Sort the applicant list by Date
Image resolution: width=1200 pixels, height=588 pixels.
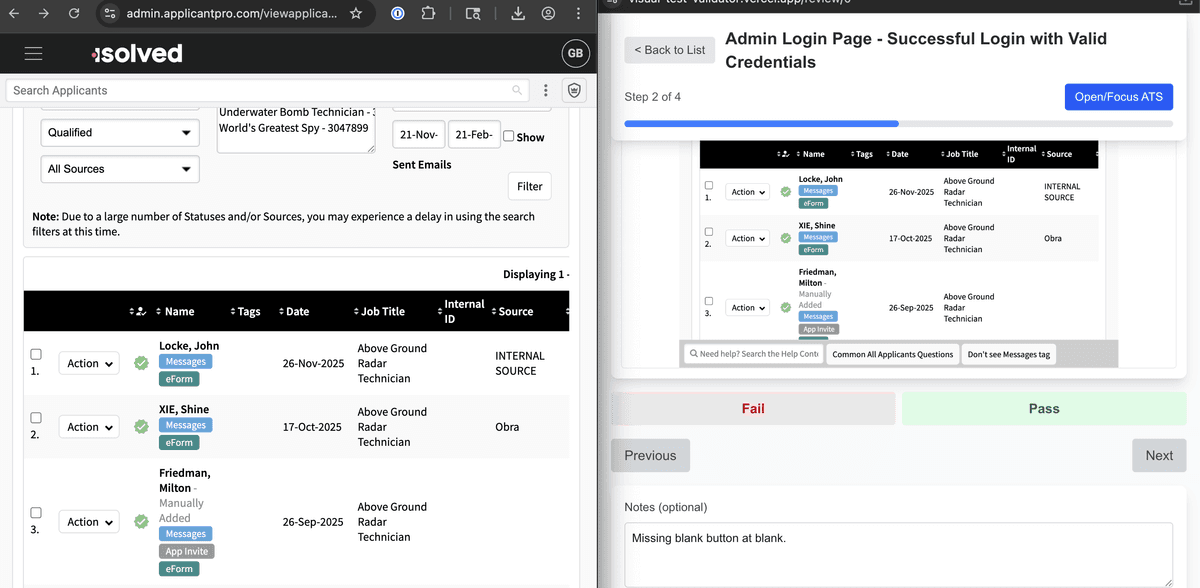(x=294, y=311)
